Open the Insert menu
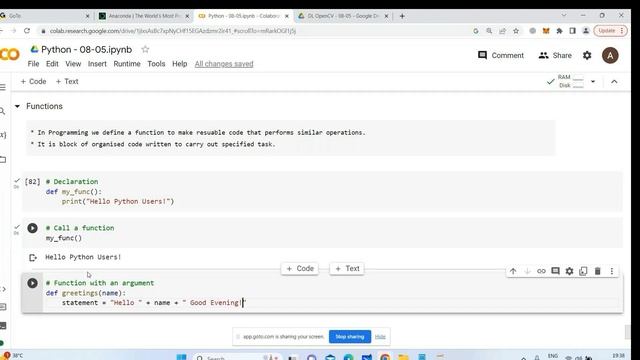The height and width of the screenshot is (360, 640). click(97, 64)
